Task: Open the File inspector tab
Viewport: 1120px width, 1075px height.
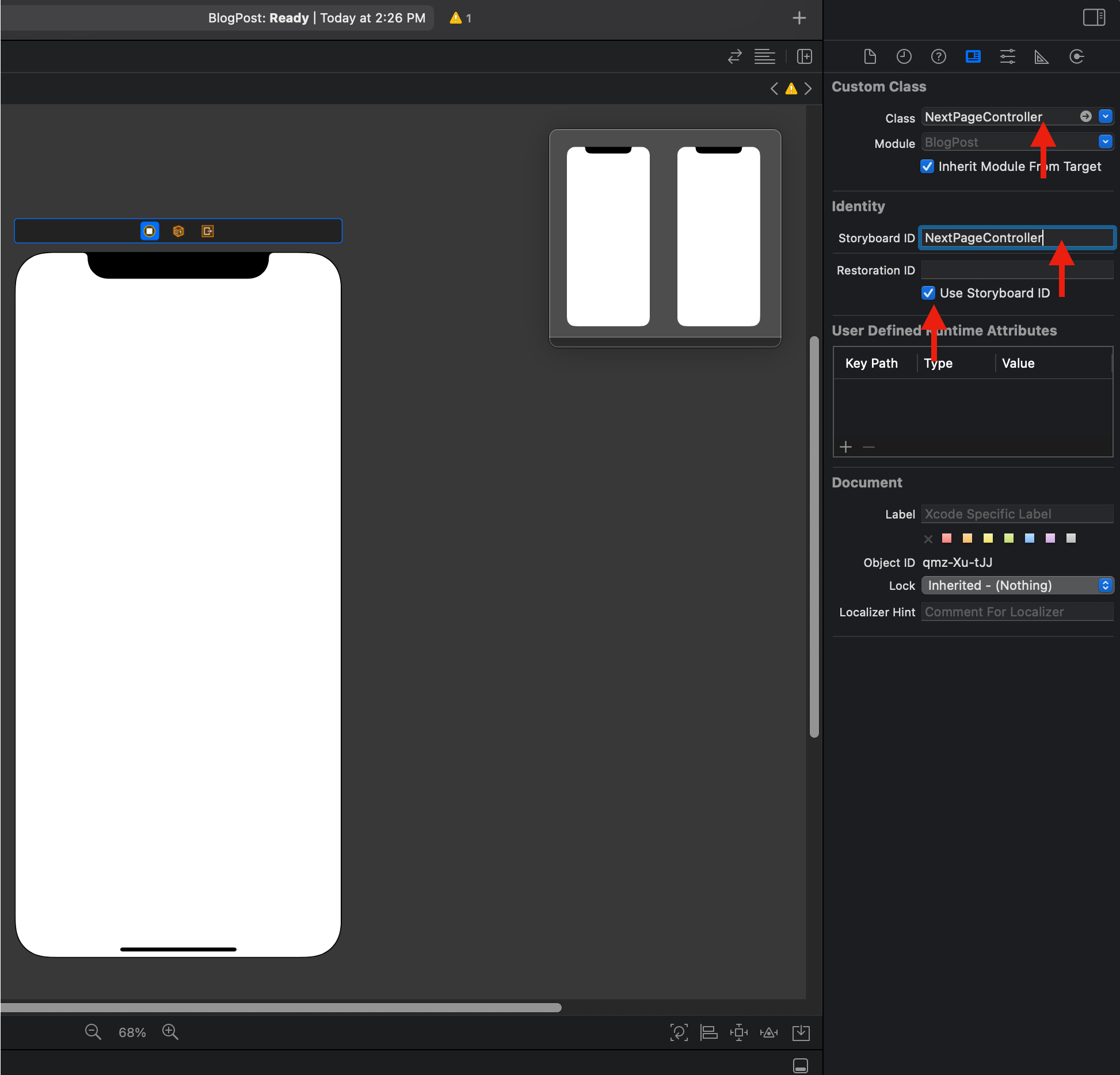Action: [x=870, y=56]
